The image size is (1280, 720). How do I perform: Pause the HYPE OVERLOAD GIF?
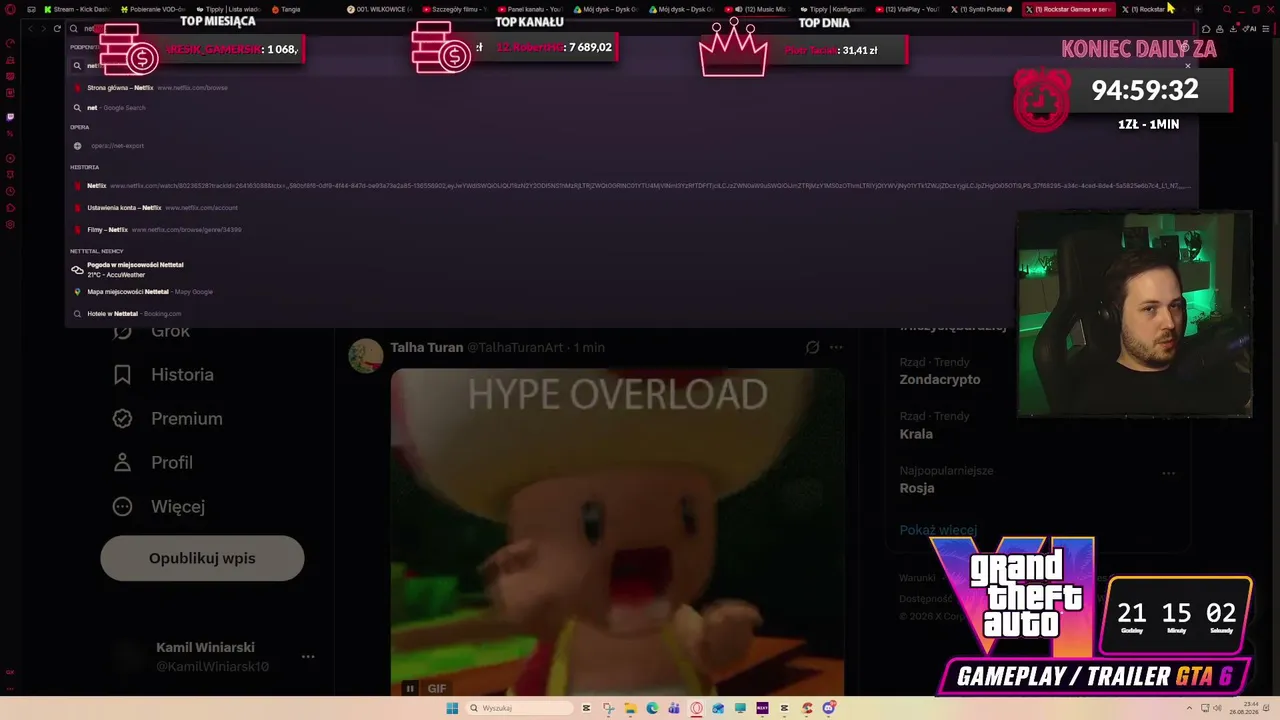point(409,688)
